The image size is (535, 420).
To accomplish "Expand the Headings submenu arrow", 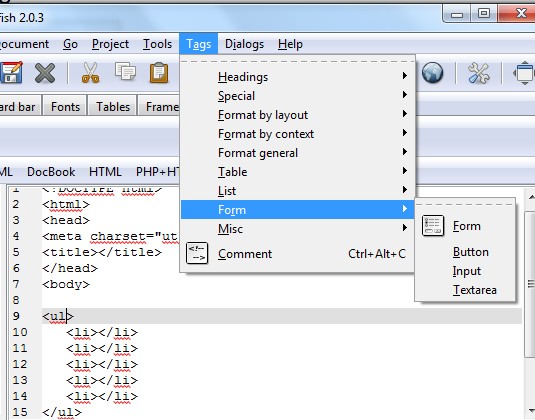I will coord(405,75).
